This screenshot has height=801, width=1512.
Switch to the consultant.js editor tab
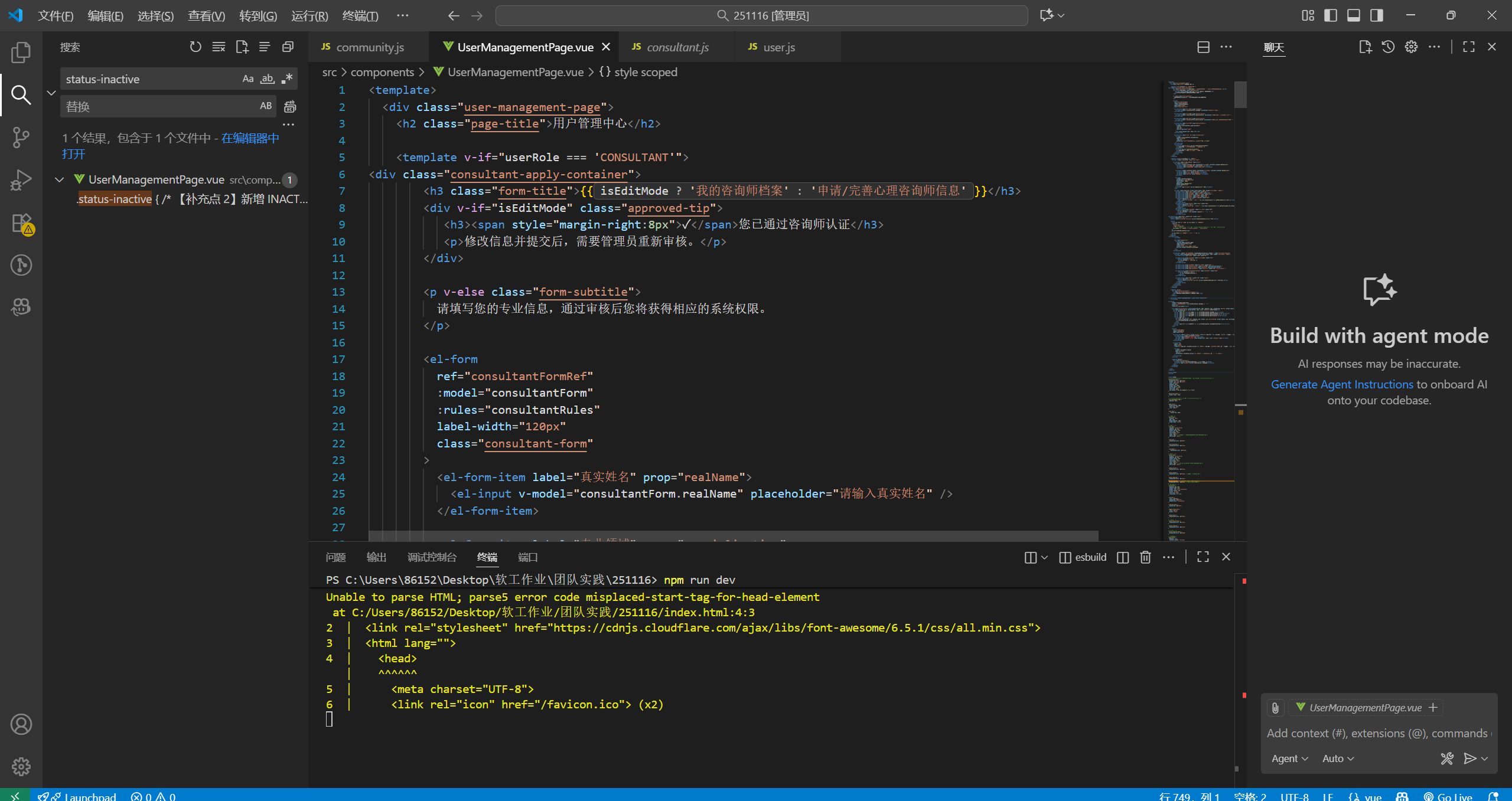point(677,47)
